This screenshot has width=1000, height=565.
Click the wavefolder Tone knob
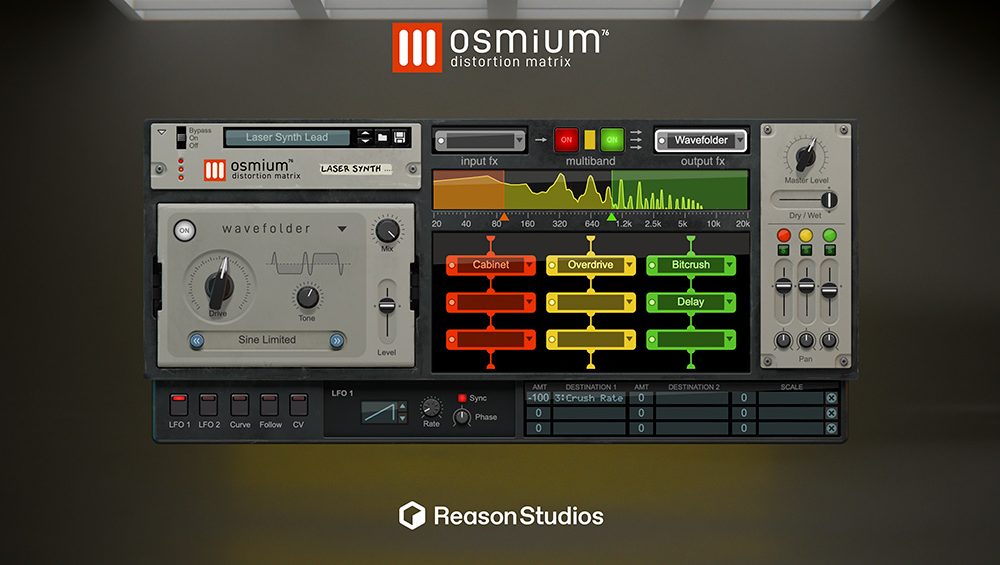click(x=307, y=297)
